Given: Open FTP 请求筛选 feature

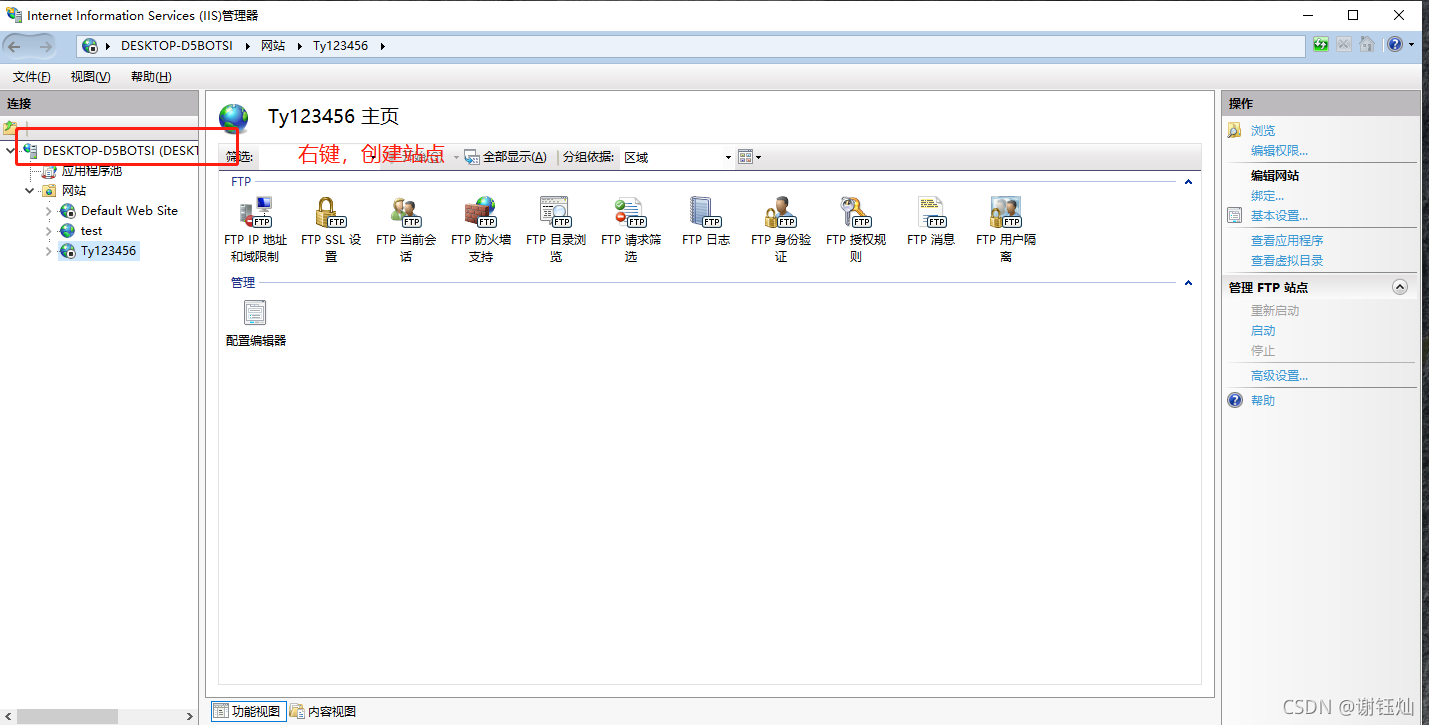Looking at the screenshot, I should (631, 229).
